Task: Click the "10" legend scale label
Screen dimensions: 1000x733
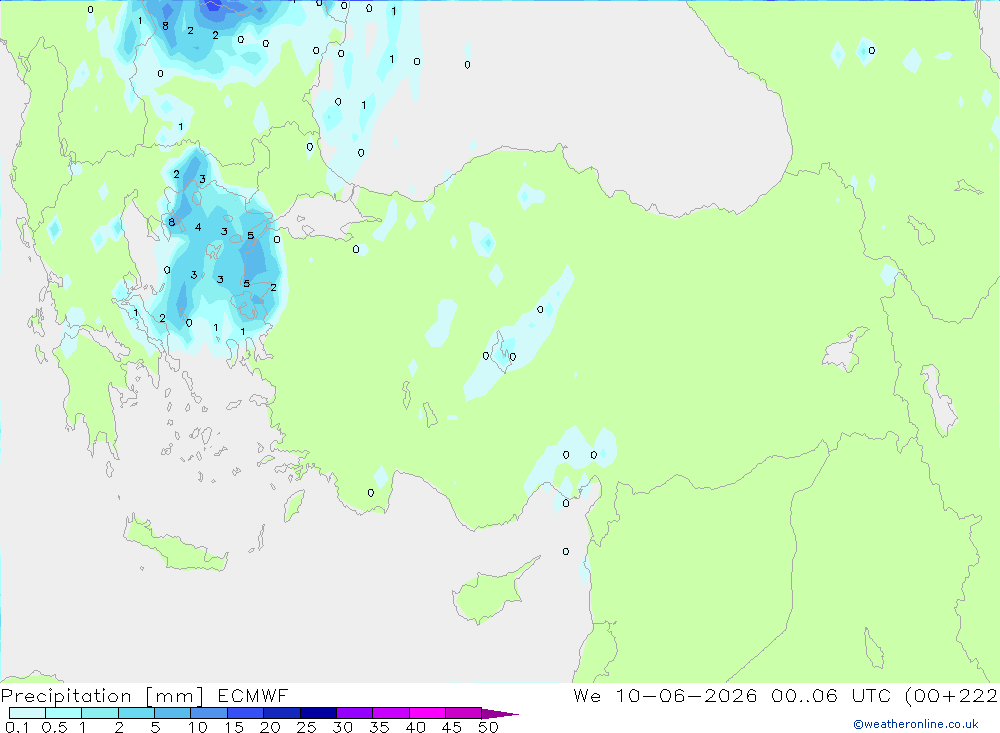Action: coord(198,727)
